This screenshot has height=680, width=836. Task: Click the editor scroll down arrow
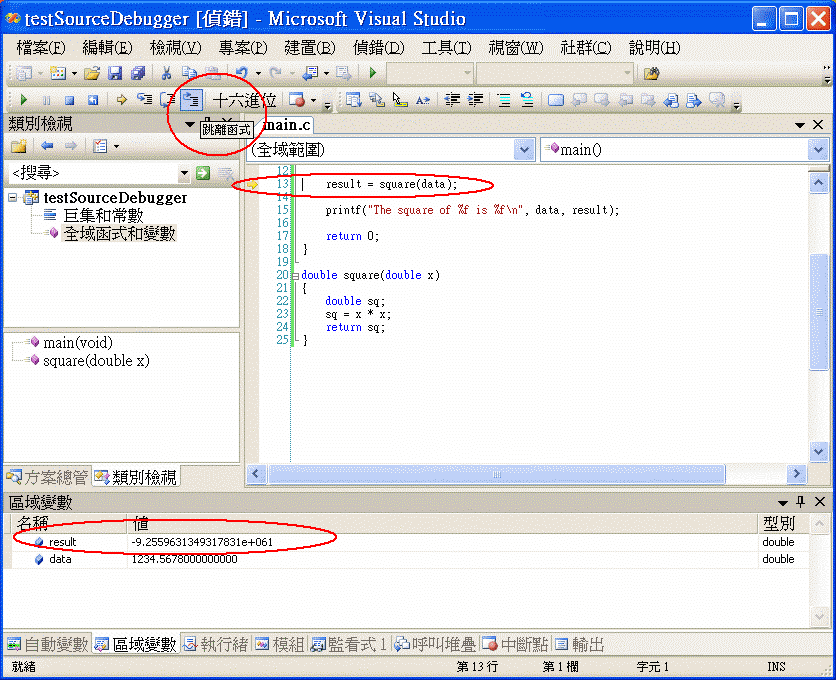coord(818,451)
